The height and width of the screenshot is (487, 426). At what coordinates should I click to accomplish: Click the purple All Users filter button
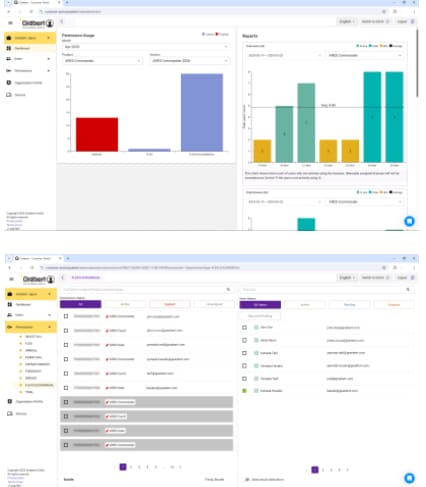pyautogui.click(x=260, y=305)
